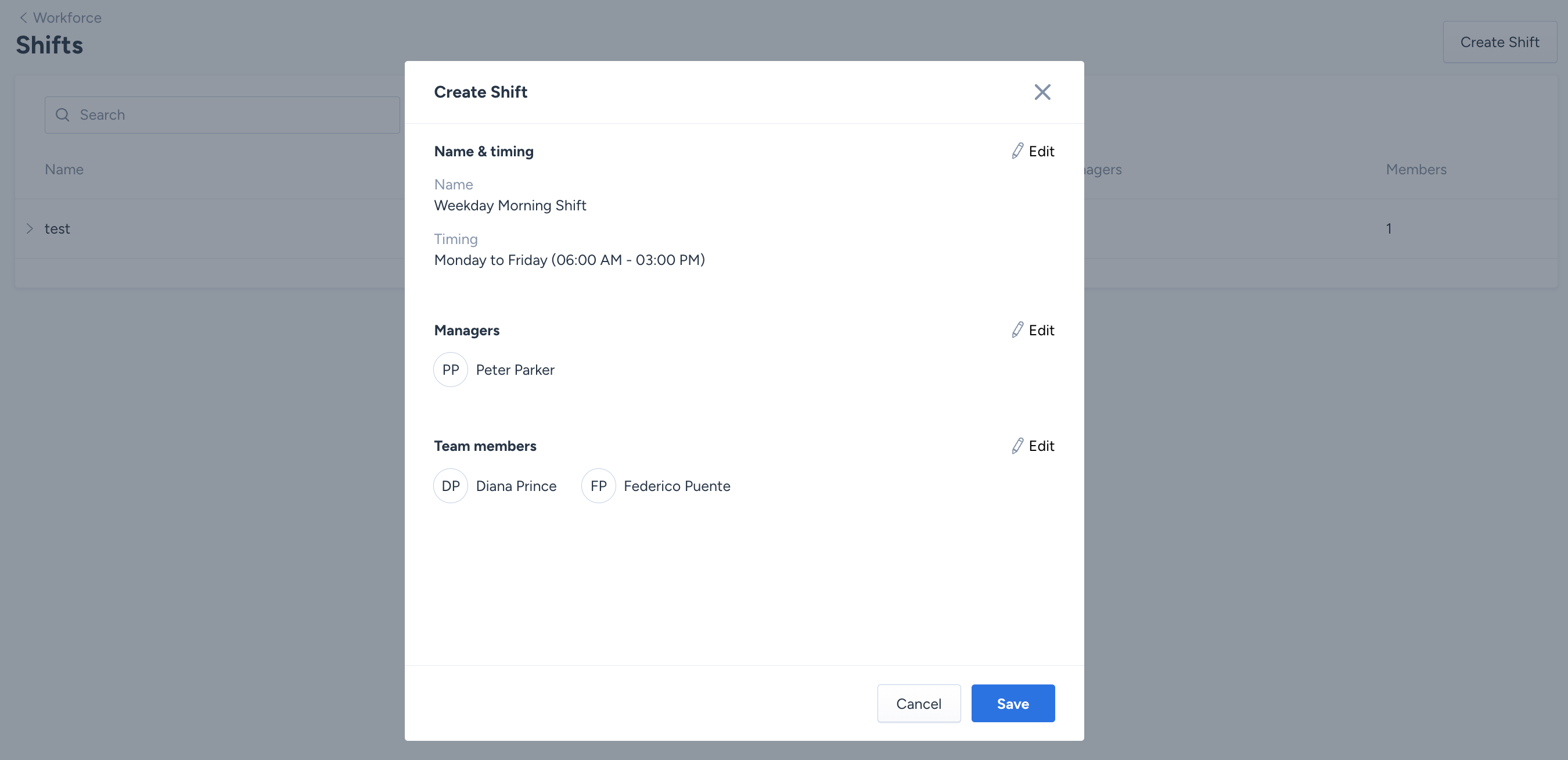Click the Team members heading
Image resolution: width=1568 pixels, height=760 pixels.
(x=485, y=446)
